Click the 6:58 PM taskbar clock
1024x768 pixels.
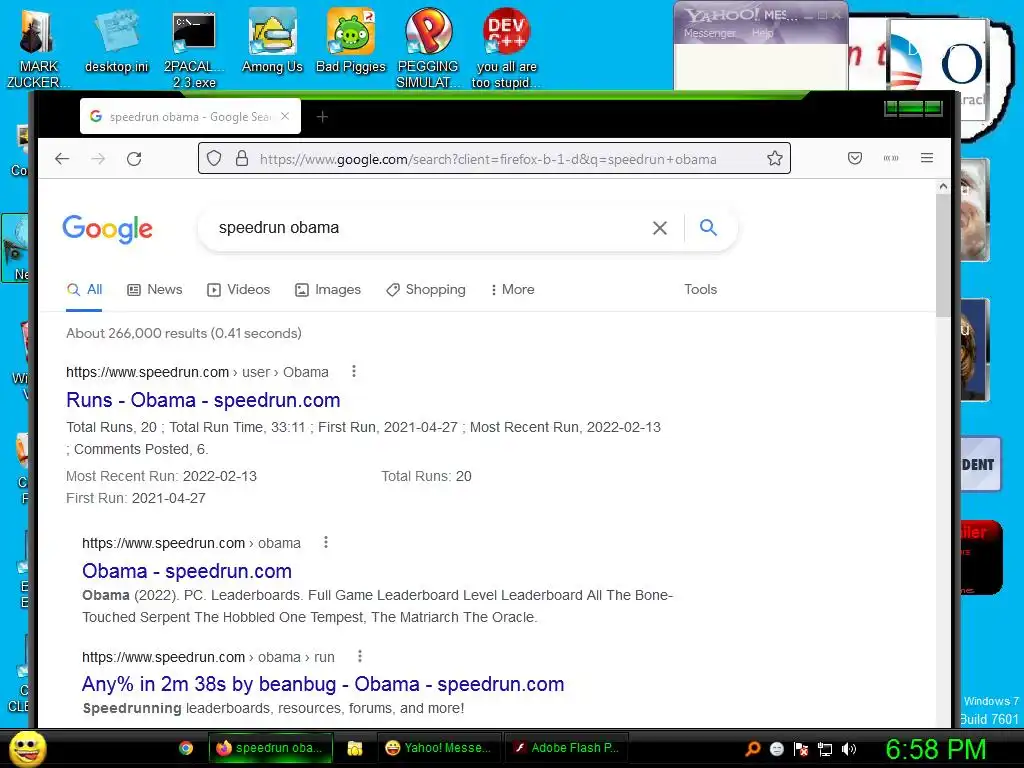tap(935, 749)
